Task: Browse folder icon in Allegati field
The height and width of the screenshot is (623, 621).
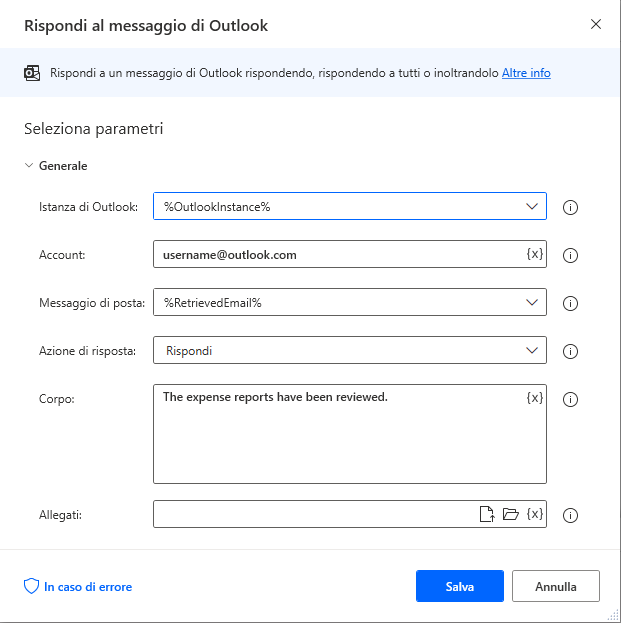Action: tap(511, 514)
